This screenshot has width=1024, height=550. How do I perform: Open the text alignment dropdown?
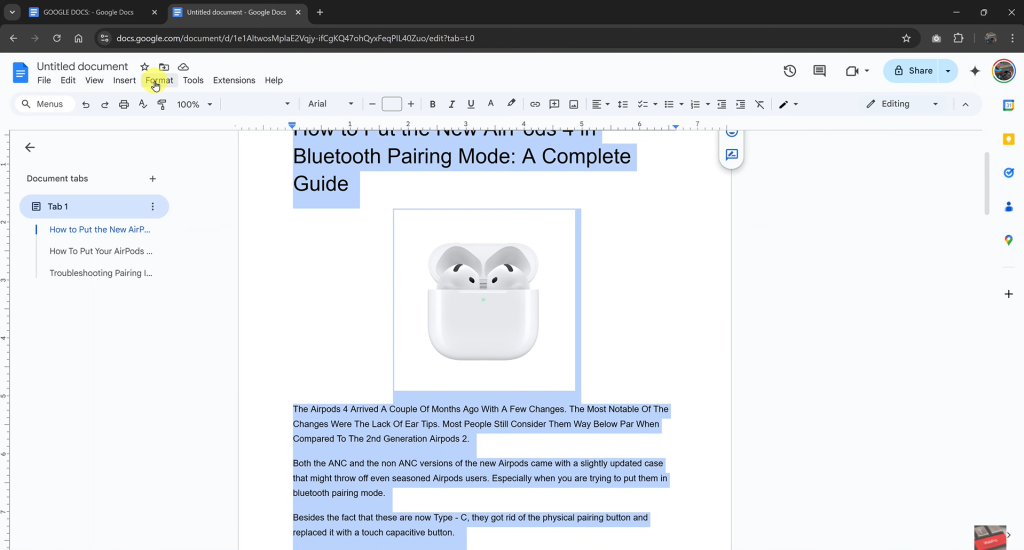pos(600,105)
